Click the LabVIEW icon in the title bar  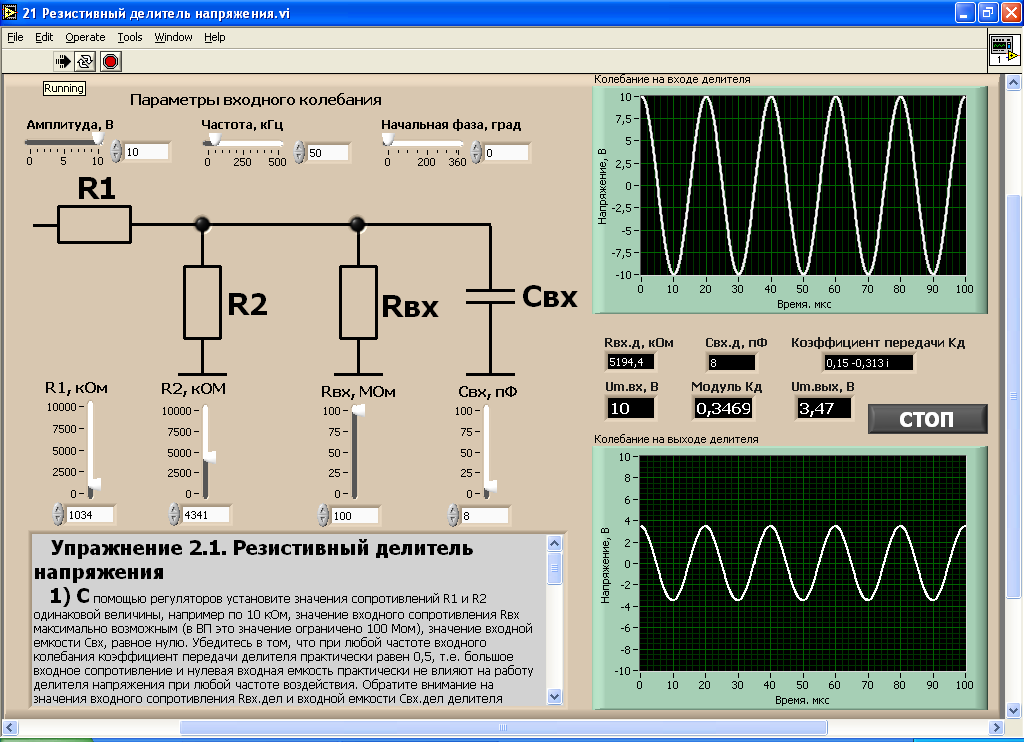tap(10, 12)
